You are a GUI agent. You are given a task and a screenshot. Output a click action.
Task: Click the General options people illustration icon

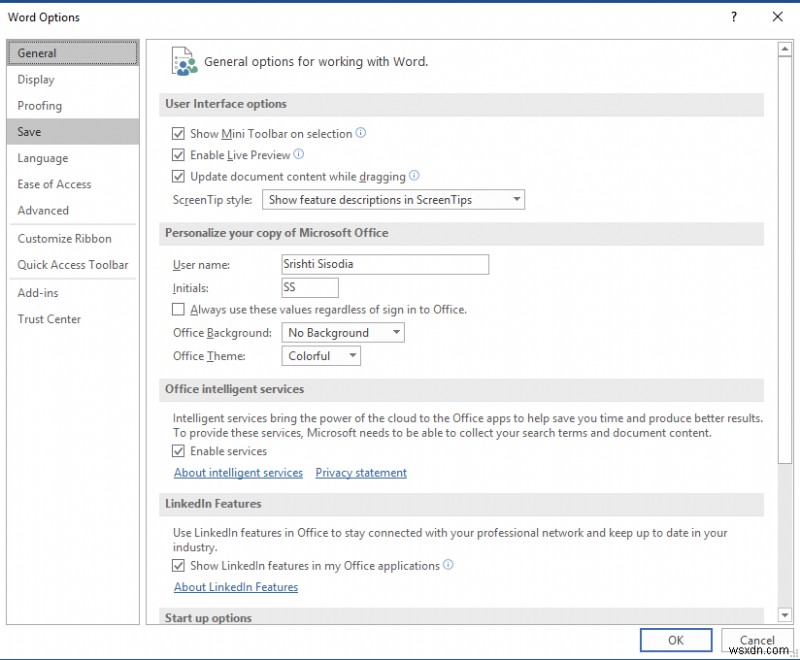[184, 60]
